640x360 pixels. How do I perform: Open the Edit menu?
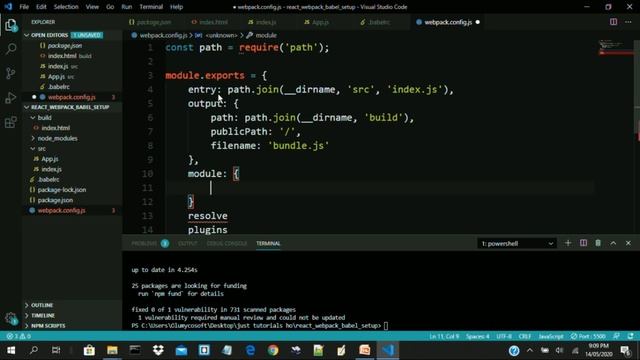41,7
